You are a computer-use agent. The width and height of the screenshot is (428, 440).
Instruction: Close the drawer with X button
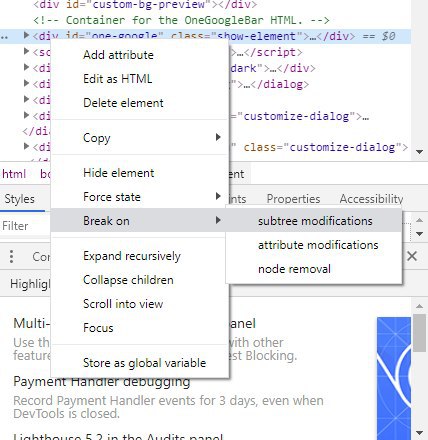[412, 256]
